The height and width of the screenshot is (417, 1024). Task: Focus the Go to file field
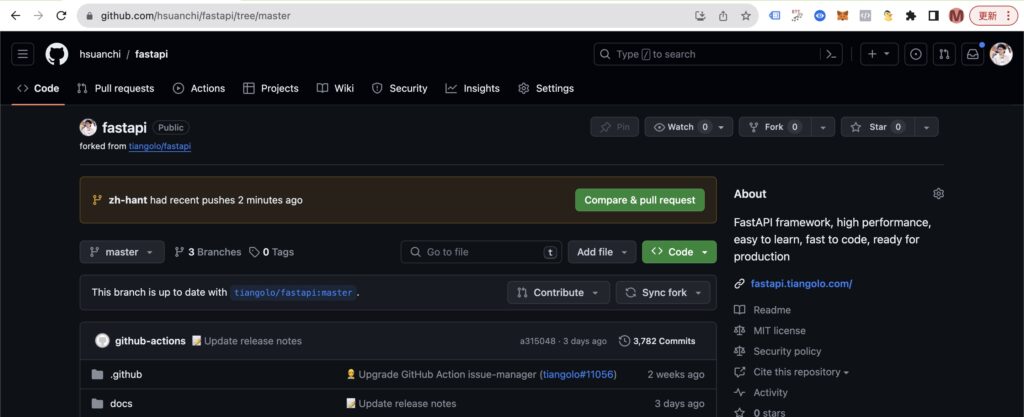point(481,252)
